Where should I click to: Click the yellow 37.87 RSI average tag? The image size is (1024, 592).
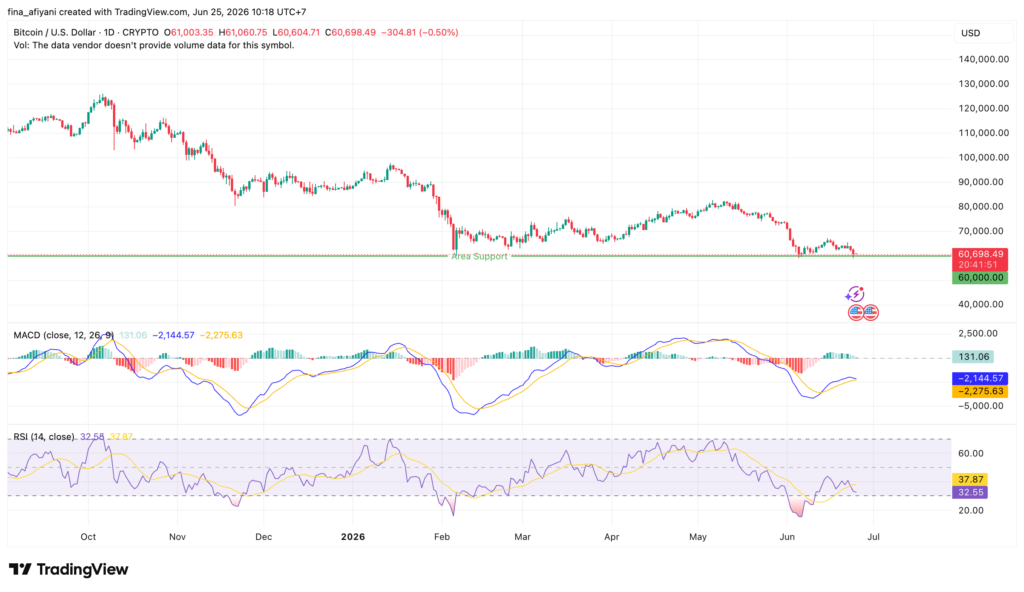[970, 480]
